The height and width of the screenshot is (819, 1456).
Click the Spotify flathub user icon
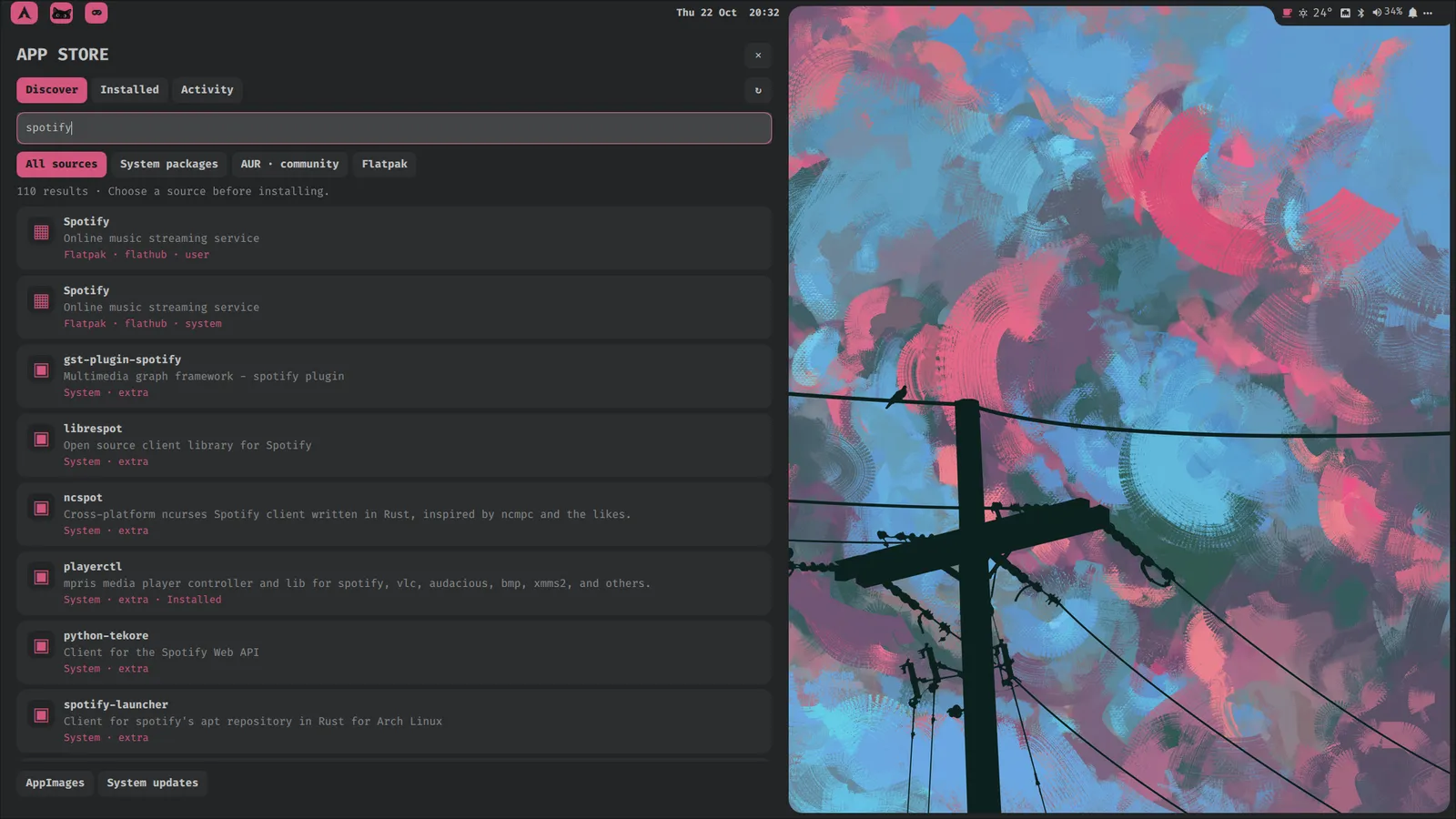41,232
